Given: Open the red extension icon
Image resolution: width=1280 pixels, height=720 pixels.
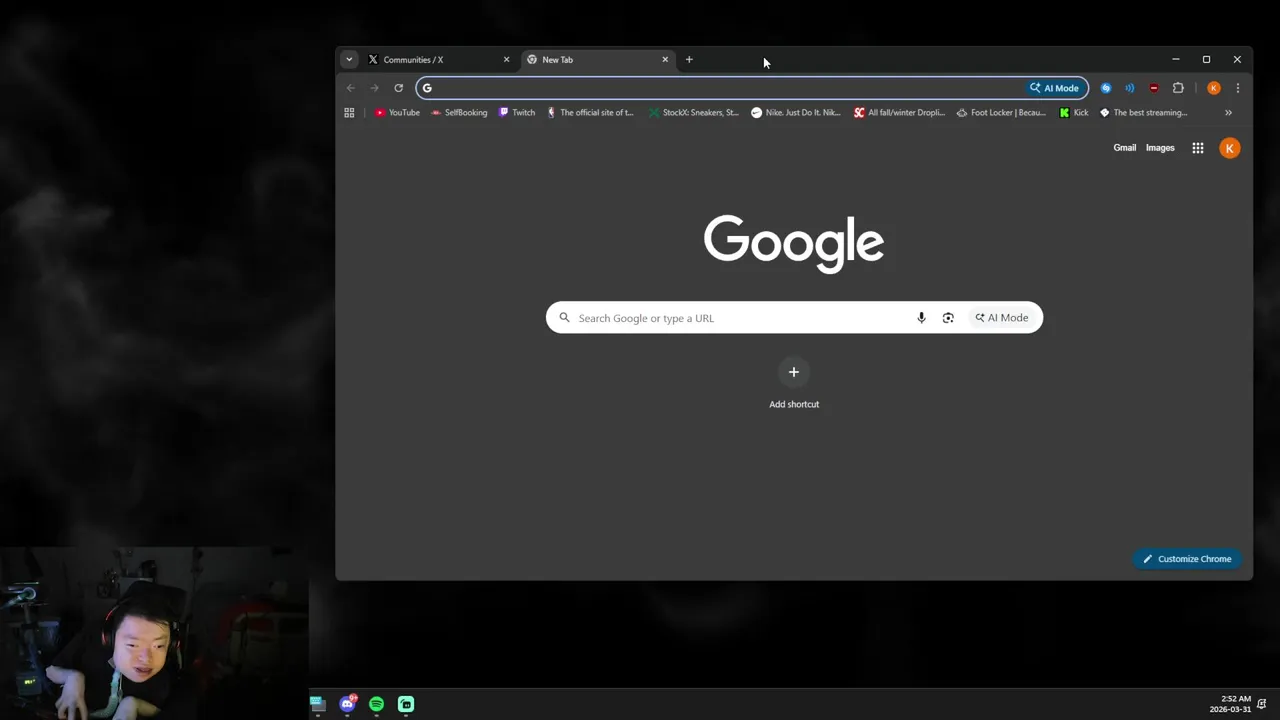Looking at the screenshot, I should pyautogui.click(x=1154, y=88).
